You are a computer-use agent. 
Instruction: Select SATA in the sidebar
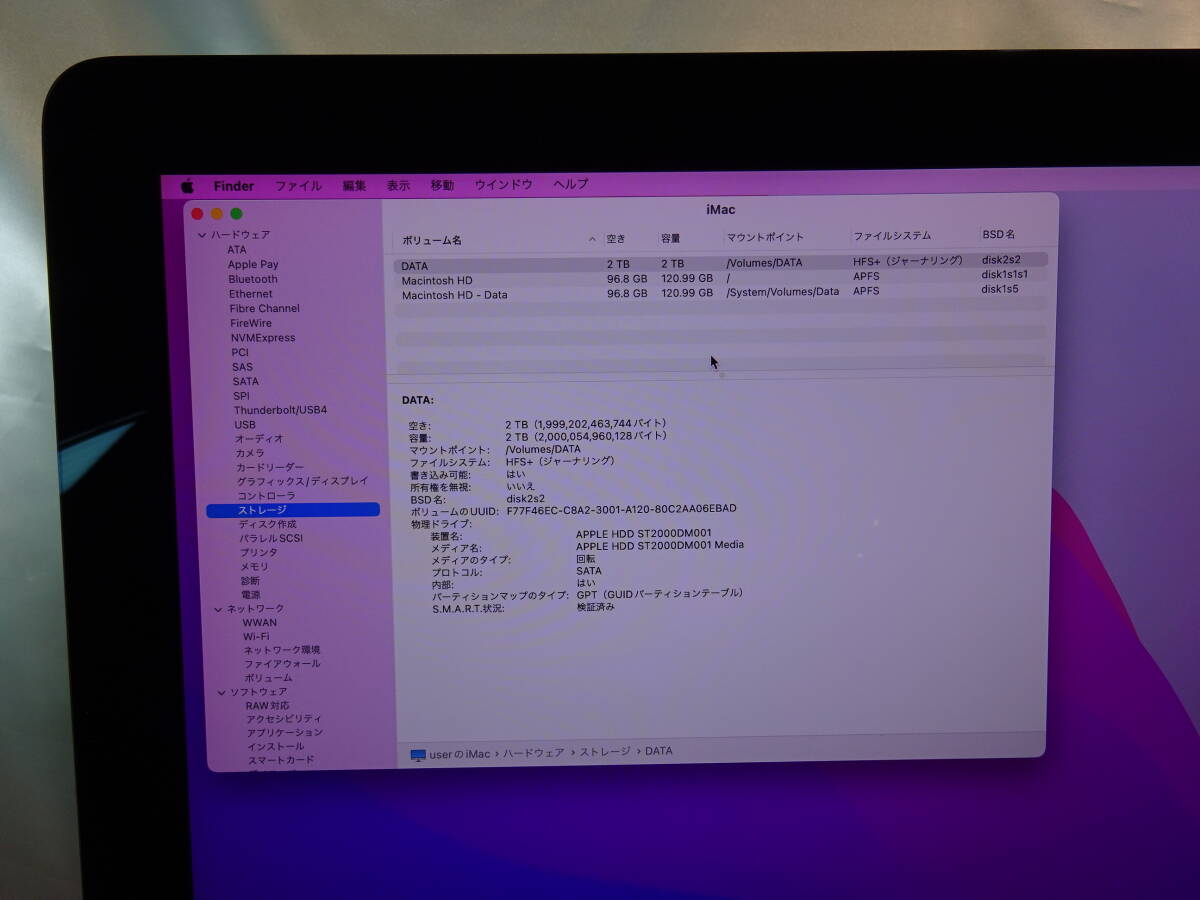click(x=246, y=381)
